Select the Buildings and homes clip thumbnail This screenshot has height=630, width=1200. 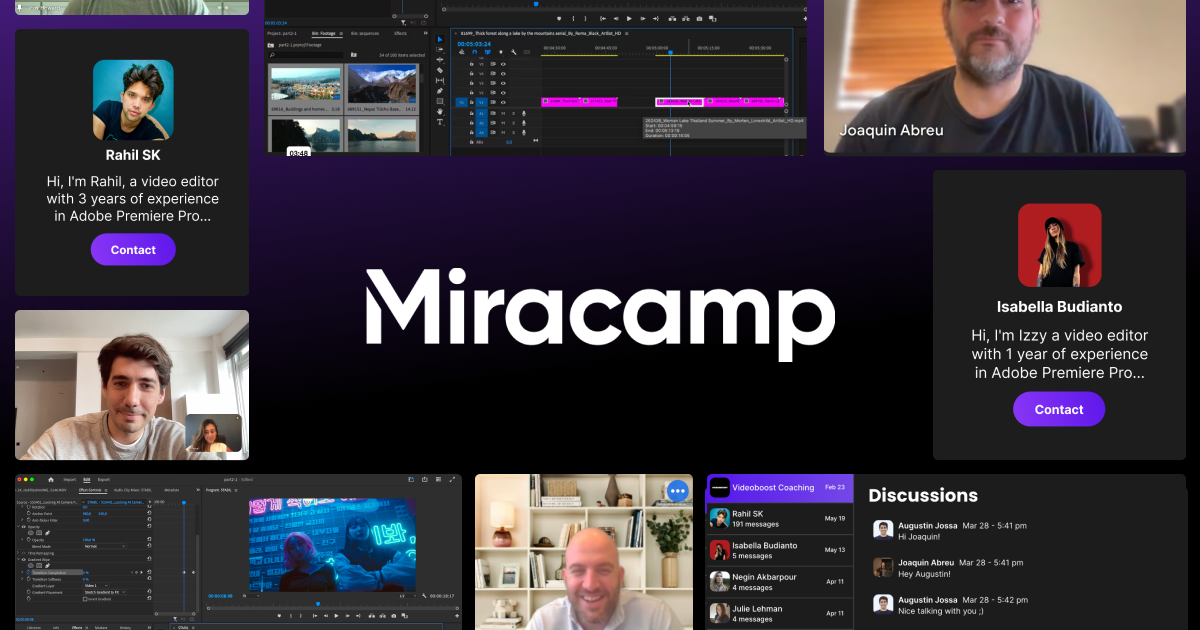coord(306,84)
